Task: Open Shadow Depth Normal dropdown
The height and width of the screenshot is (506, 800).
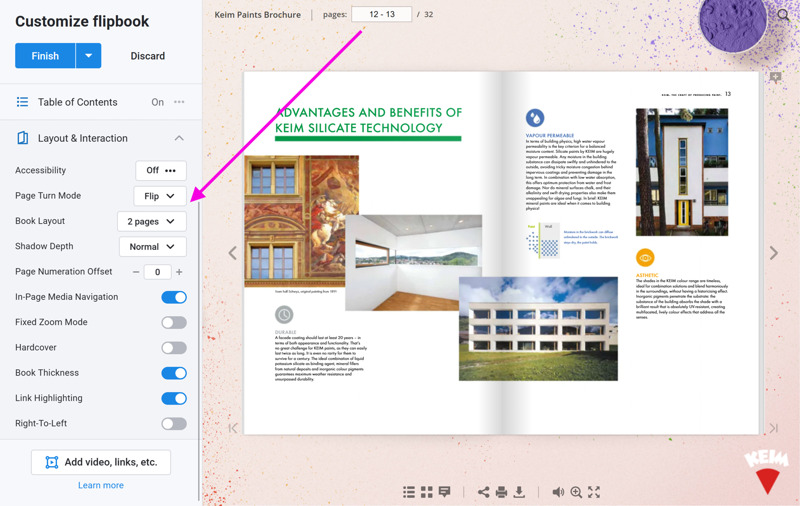Action: [153, 247]
